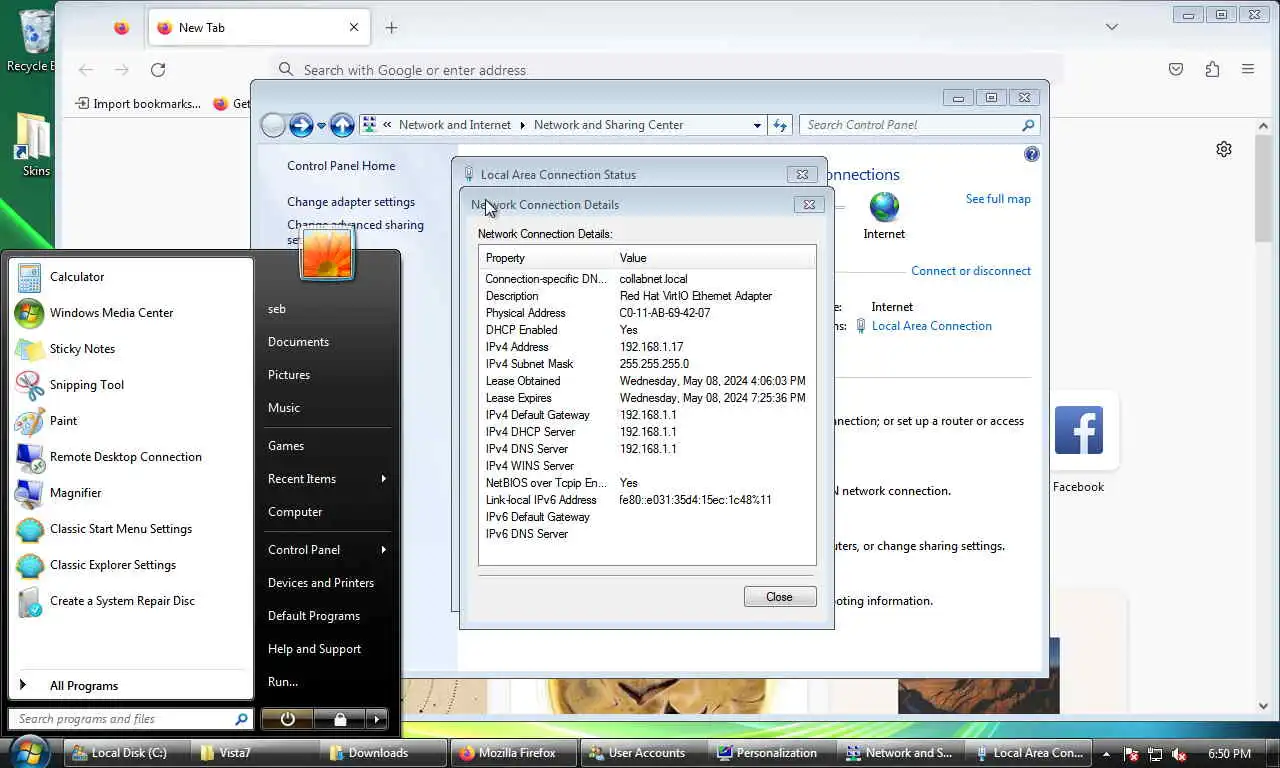
Task: Select the Skins folder on desktop
Action: point(34,145)
